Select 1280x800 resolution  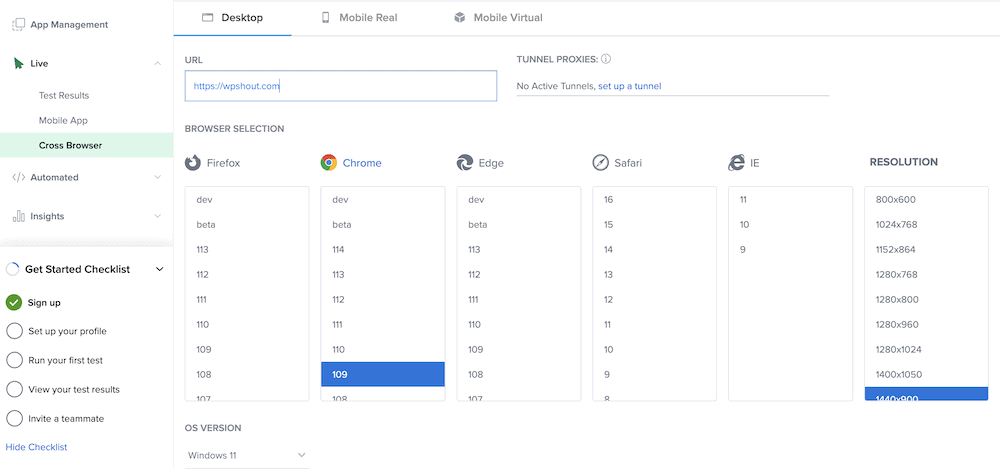click(x=926, y=299)
